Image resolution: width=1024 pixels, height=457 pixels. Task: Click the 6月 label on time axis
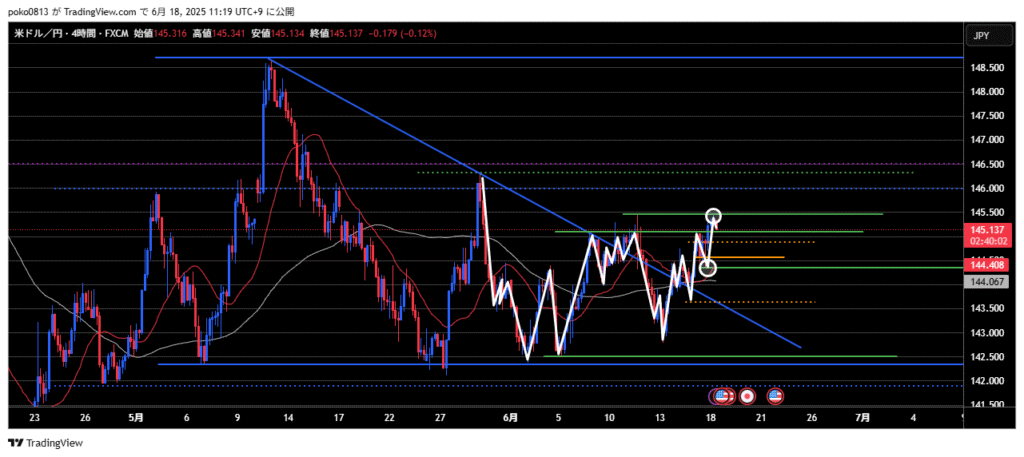click(509, 416)
